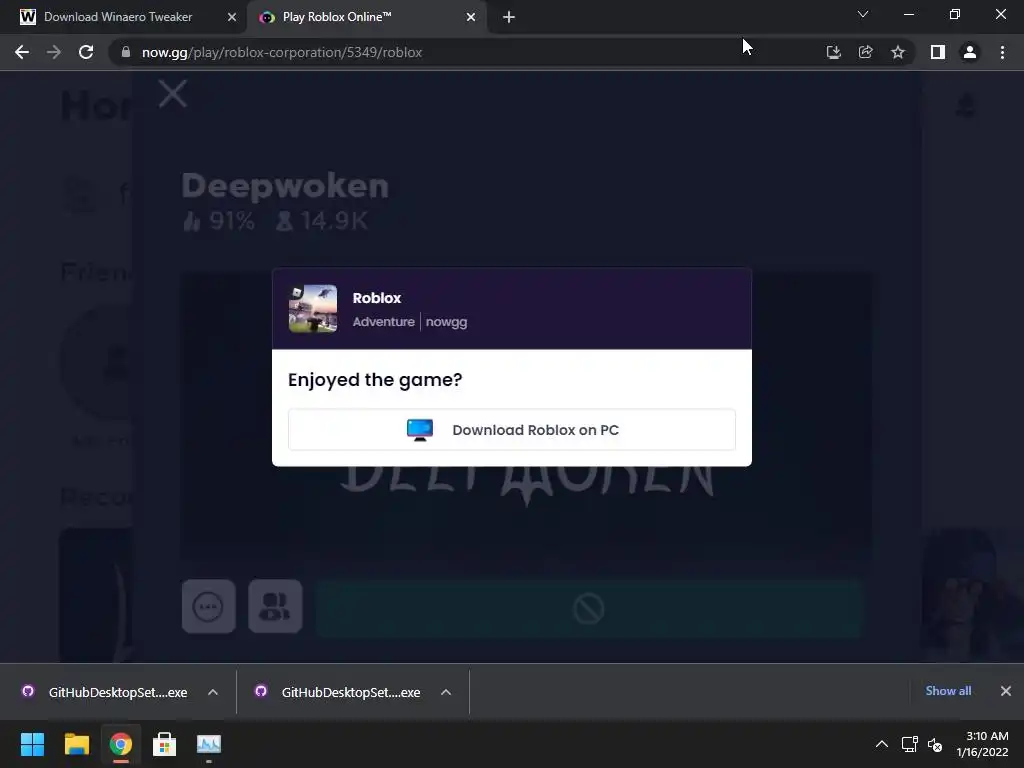Click the now.gg address bar URL

pyautogui.click(x=282, y=52)
